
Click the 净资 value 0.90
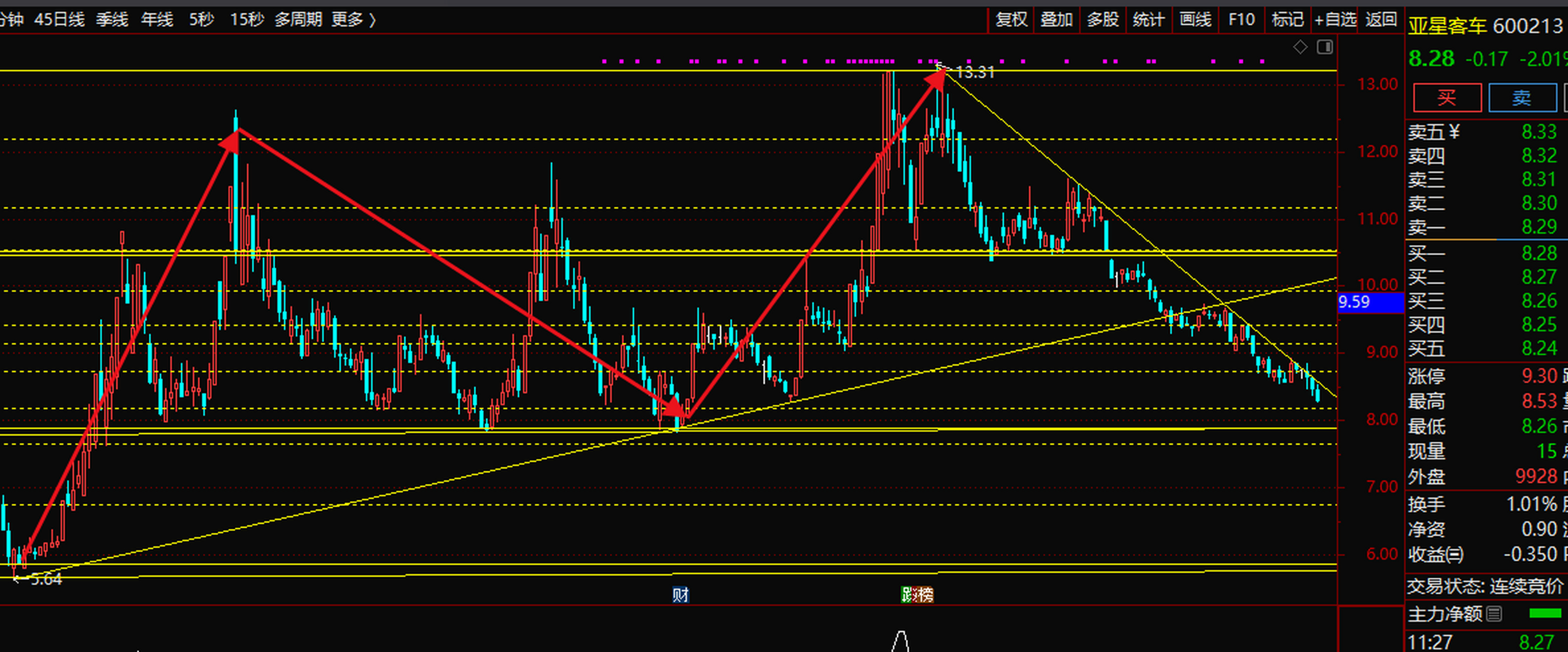tap(1539, 529)
